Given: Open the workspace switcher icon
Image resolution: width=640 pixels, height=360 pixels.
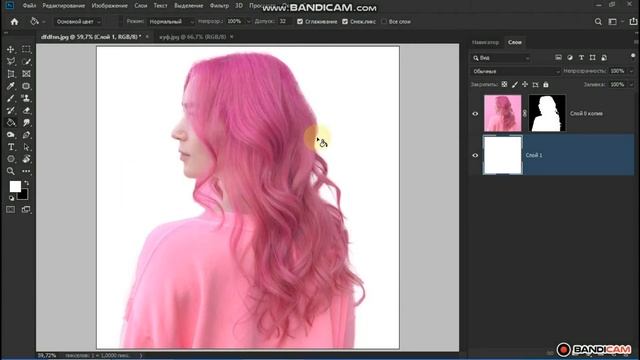Looking at the screenshot, I should coord(613,22).
